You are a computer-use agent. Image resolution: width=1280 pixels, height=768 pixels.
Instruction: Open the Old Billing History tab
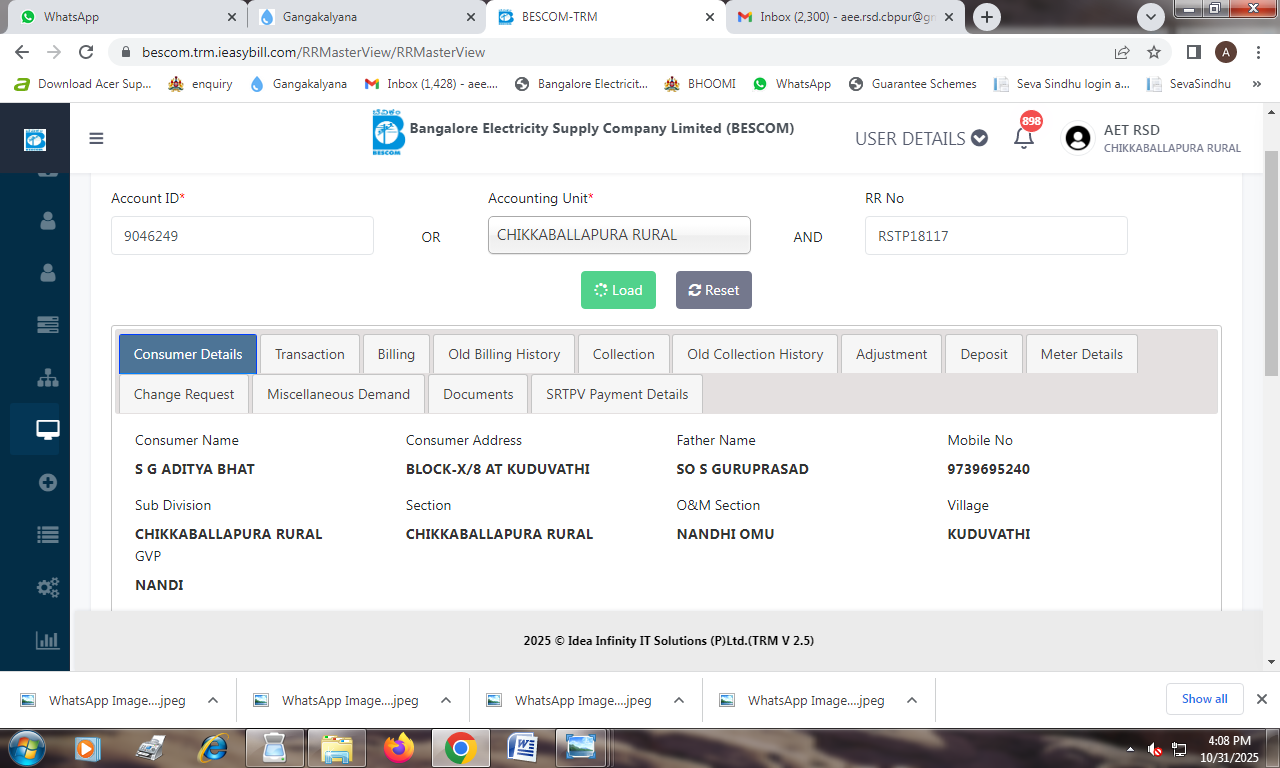(x=504, y=354)
